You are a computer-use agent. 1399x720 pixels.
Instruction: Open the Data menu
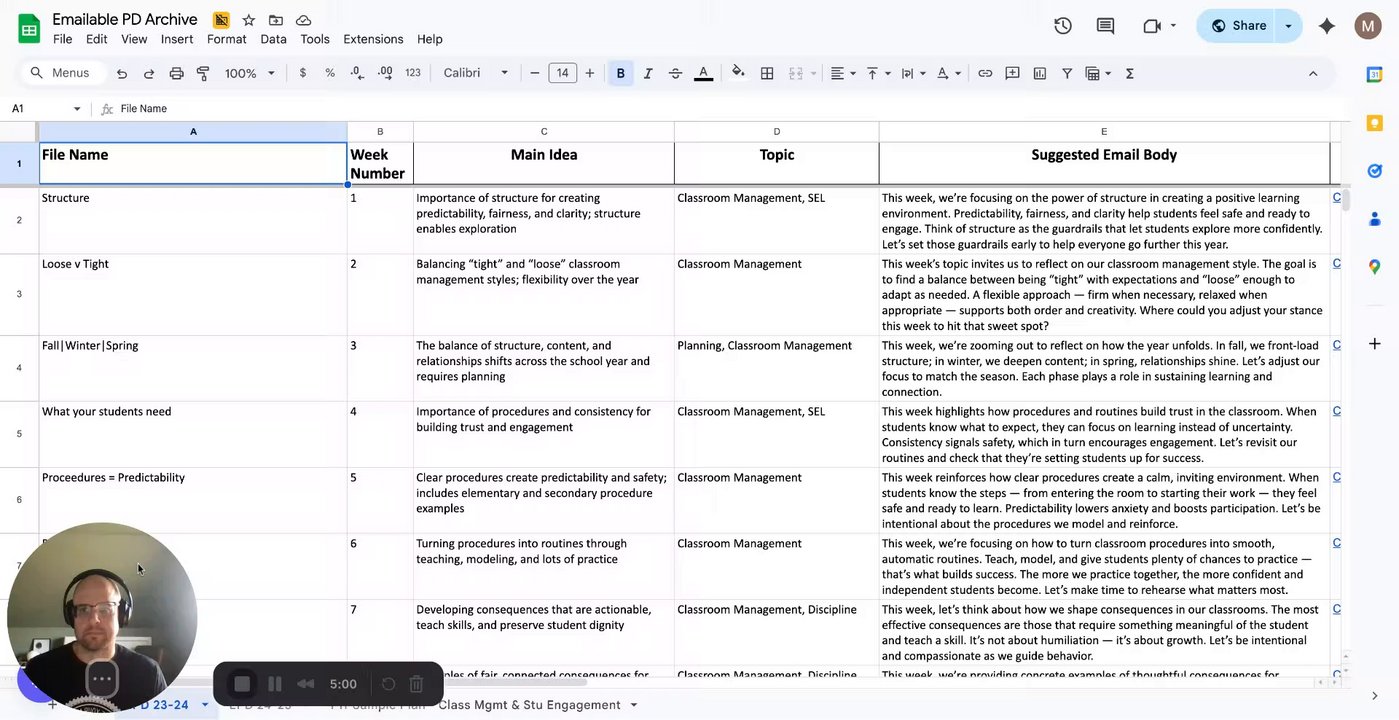[273, 39]
